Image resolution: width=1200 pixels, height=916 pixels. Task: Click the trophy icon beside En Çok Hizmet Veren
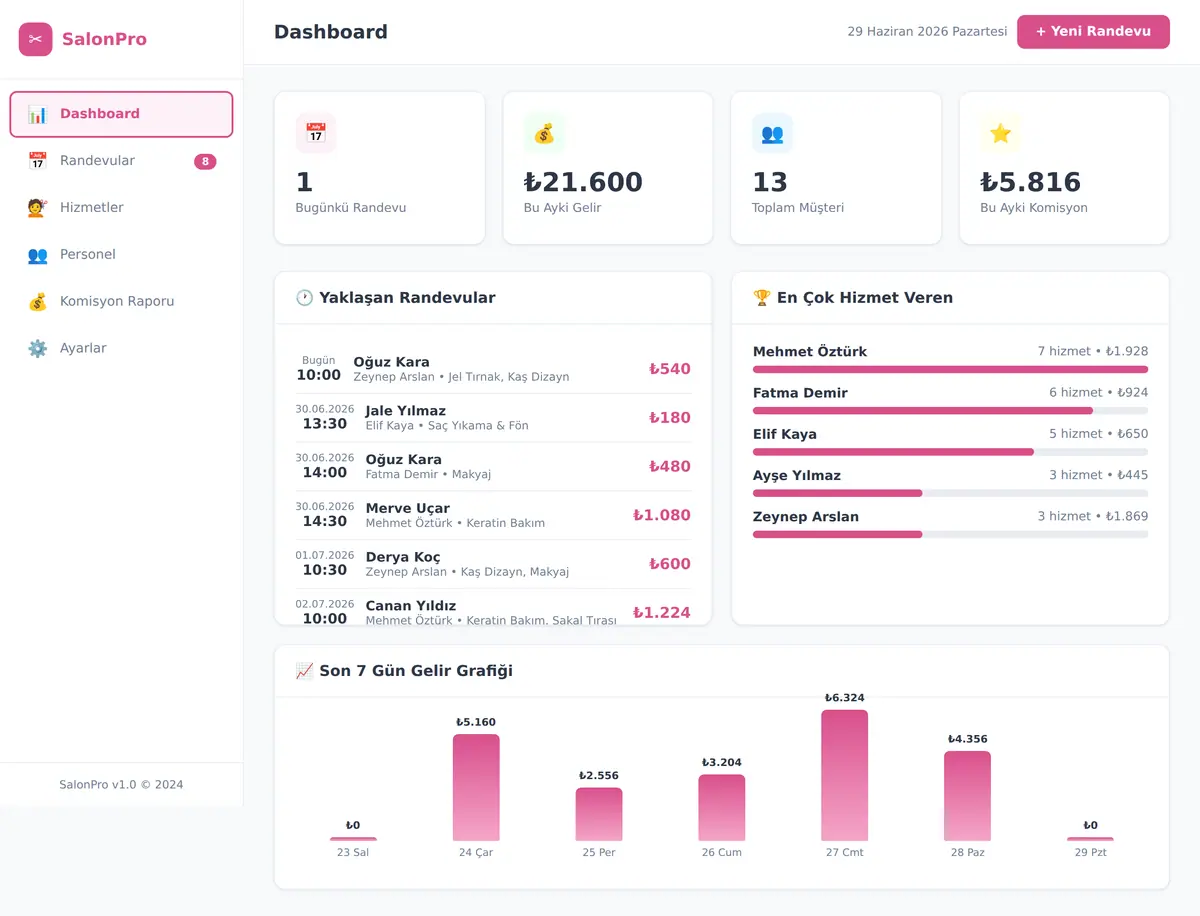pos(762,298)
